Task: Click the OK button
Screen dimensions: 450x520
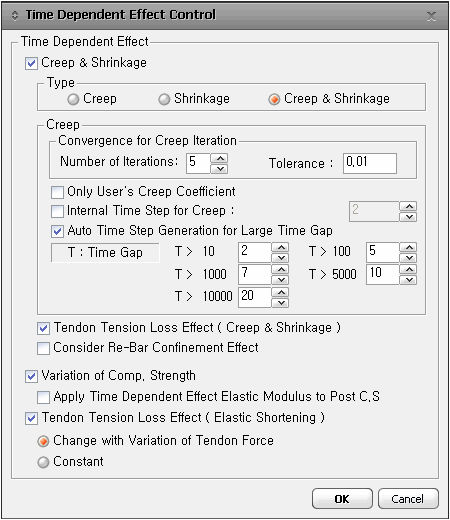Action: click(342, 499)
